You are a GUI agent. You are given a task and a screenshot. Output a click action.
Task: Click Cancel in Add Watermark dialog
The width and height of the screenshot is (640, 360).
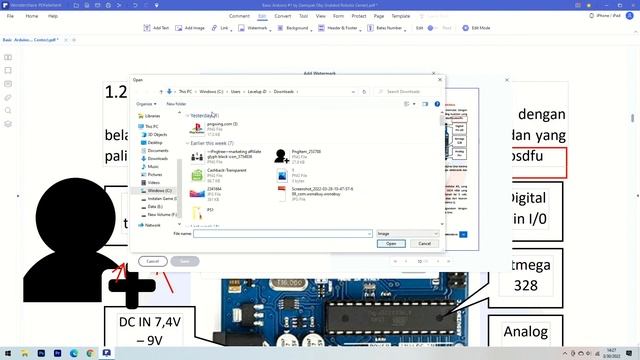[x=153, y=261]
